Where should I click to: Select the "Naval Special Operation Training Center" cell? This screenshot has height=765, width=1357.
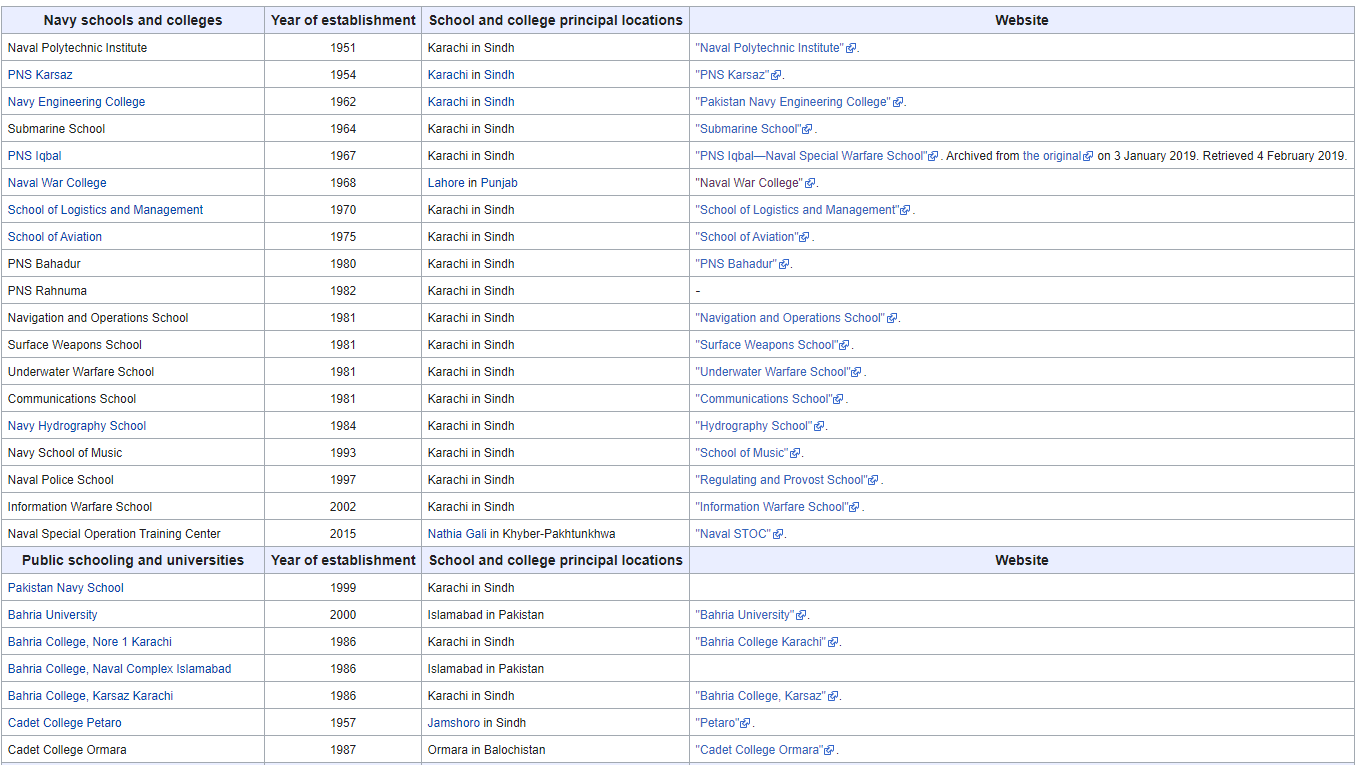(133, 534)
